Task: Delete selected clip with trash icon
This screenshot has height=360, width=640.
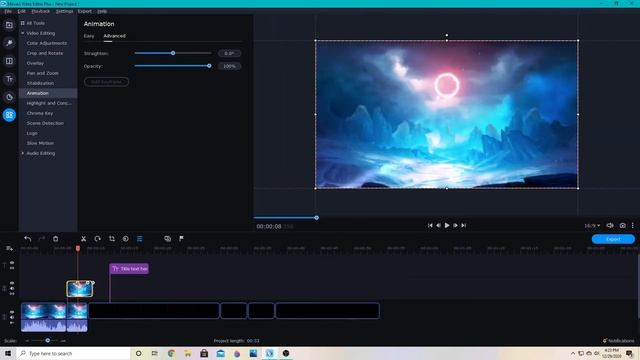Action: click(56, 239)
